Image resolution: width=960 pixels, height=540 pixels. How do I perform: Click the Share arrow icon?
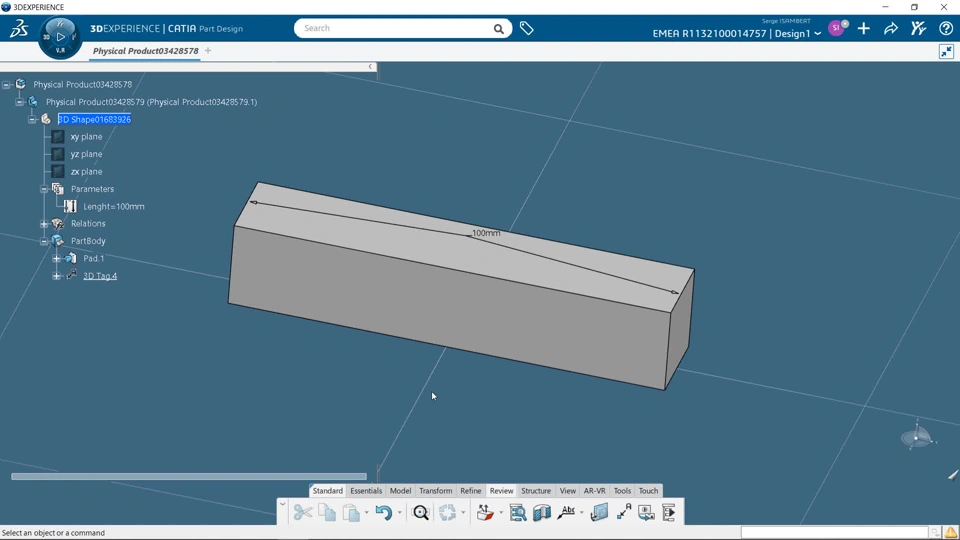890,29
